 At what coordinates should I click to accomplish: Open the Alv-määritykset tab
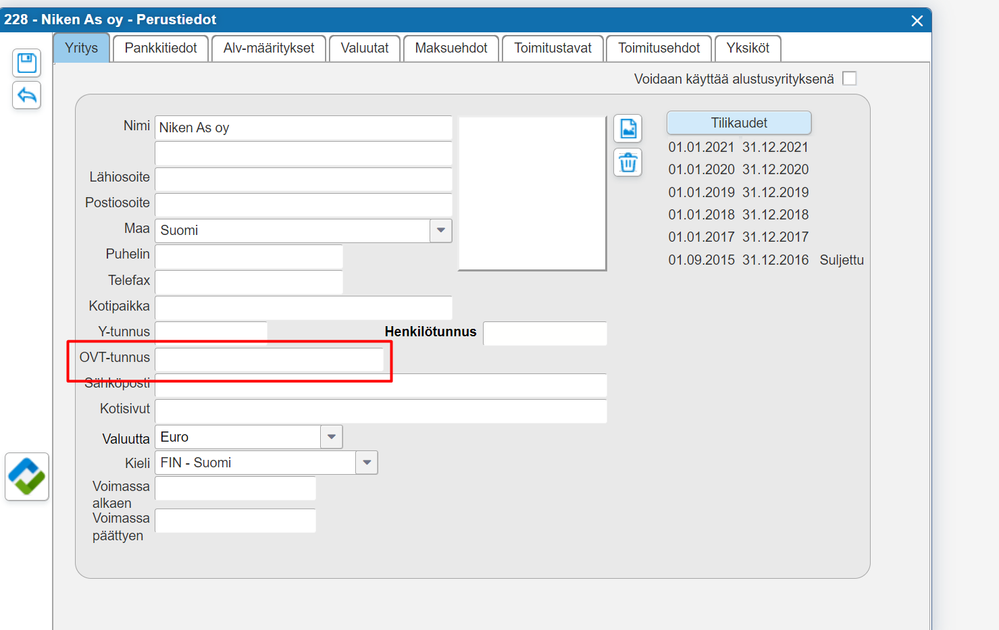tap(269, 48)
